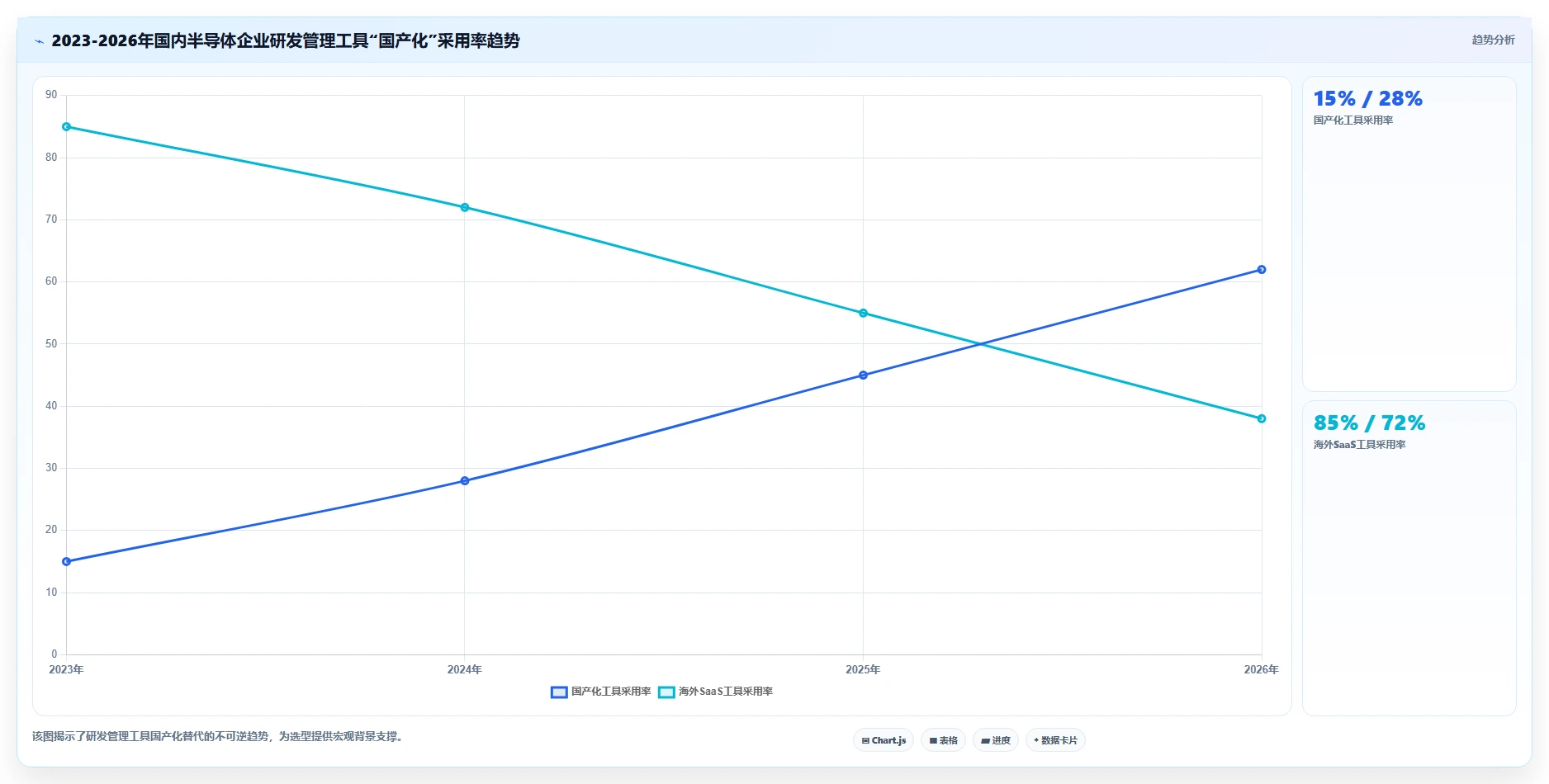Select the 2023 domestic adoption data point at 15
1549x784 pixels.
click(x=67, y=562)
